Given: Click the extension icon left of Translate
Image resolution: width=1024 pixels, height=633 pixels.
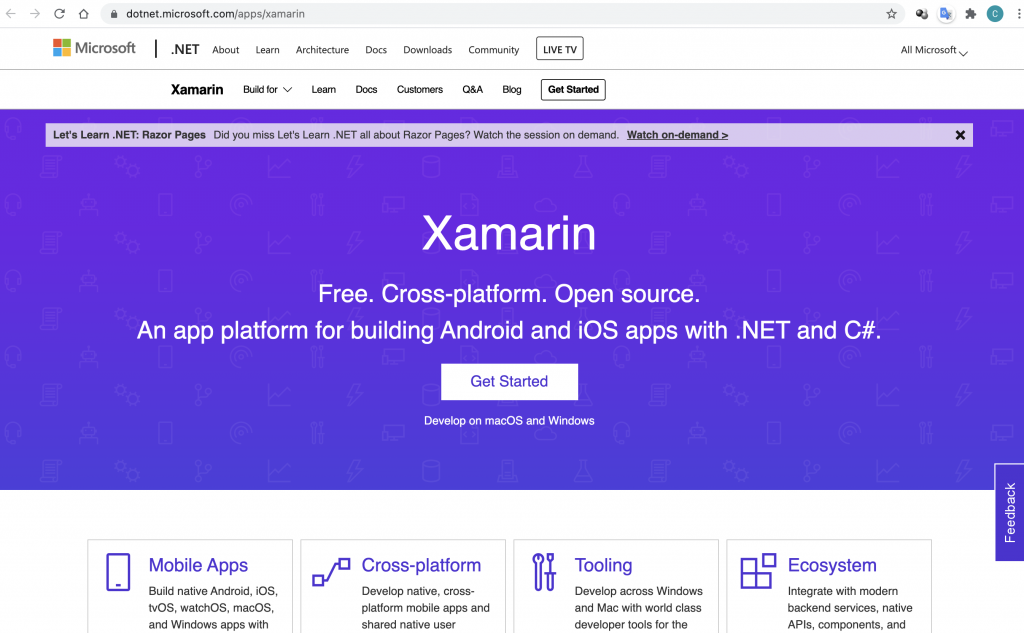Looking at the screenshot, I should [921, 14].
